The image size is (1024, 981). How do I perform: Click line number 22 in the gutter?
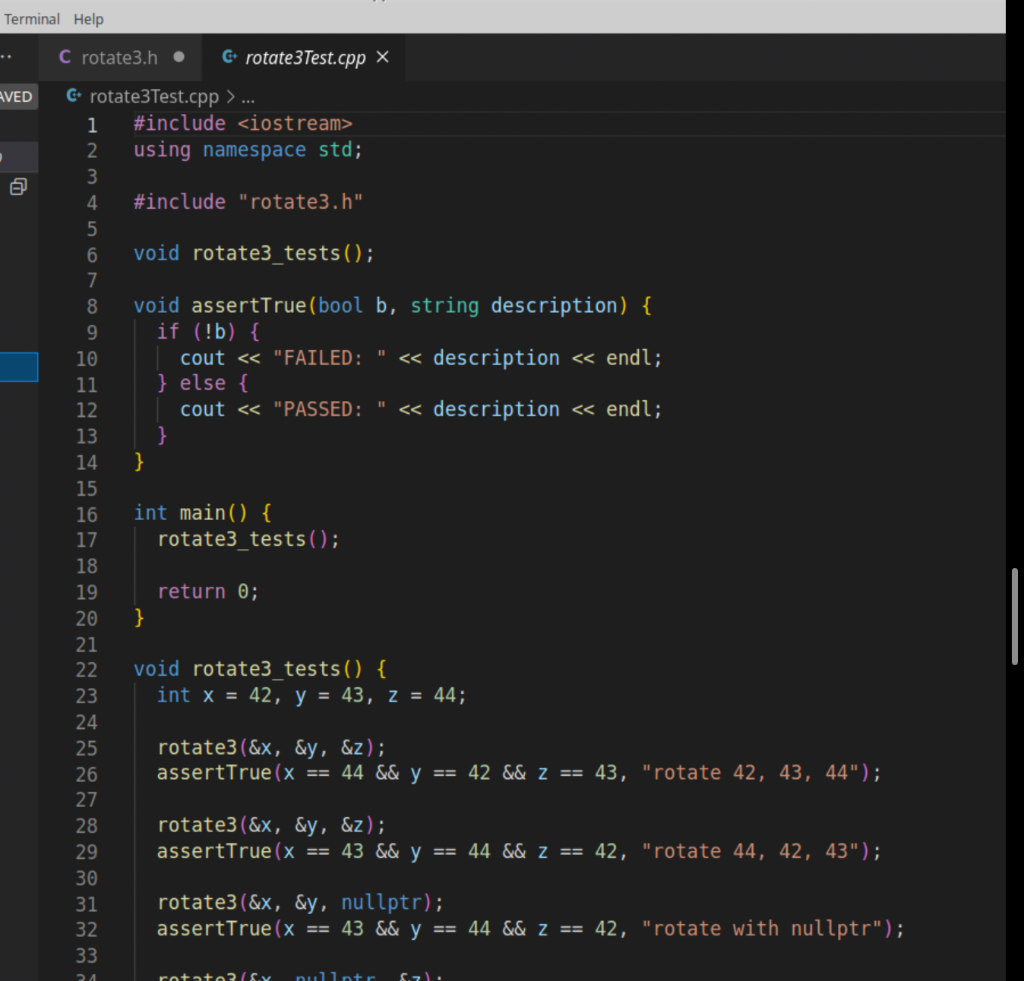pyautogui.click(x=86, y=669)
